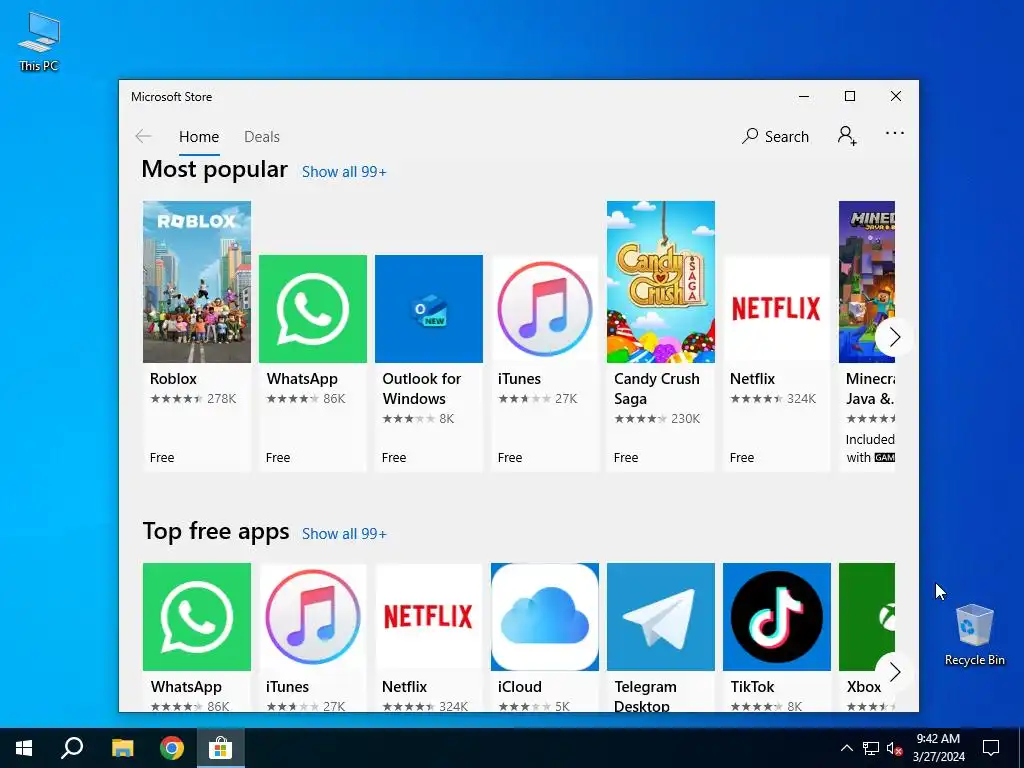Open the Candy Crush Saga tile
Viewport: 1024px width, 768px height.
point(661,281)
